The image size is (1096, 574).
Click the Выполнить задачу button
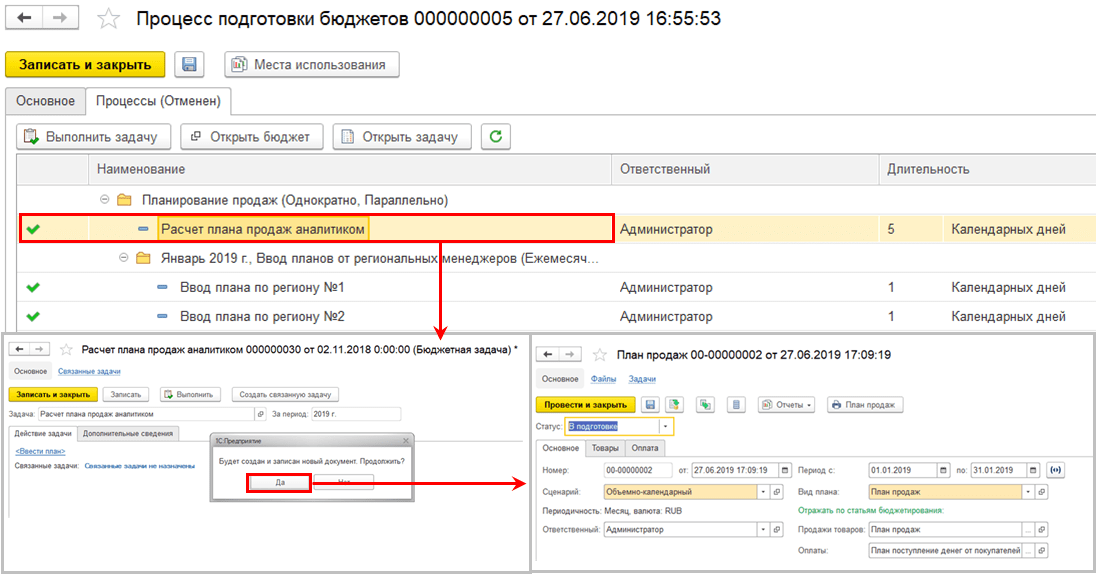pyautogui.click(x=94, y=136)
